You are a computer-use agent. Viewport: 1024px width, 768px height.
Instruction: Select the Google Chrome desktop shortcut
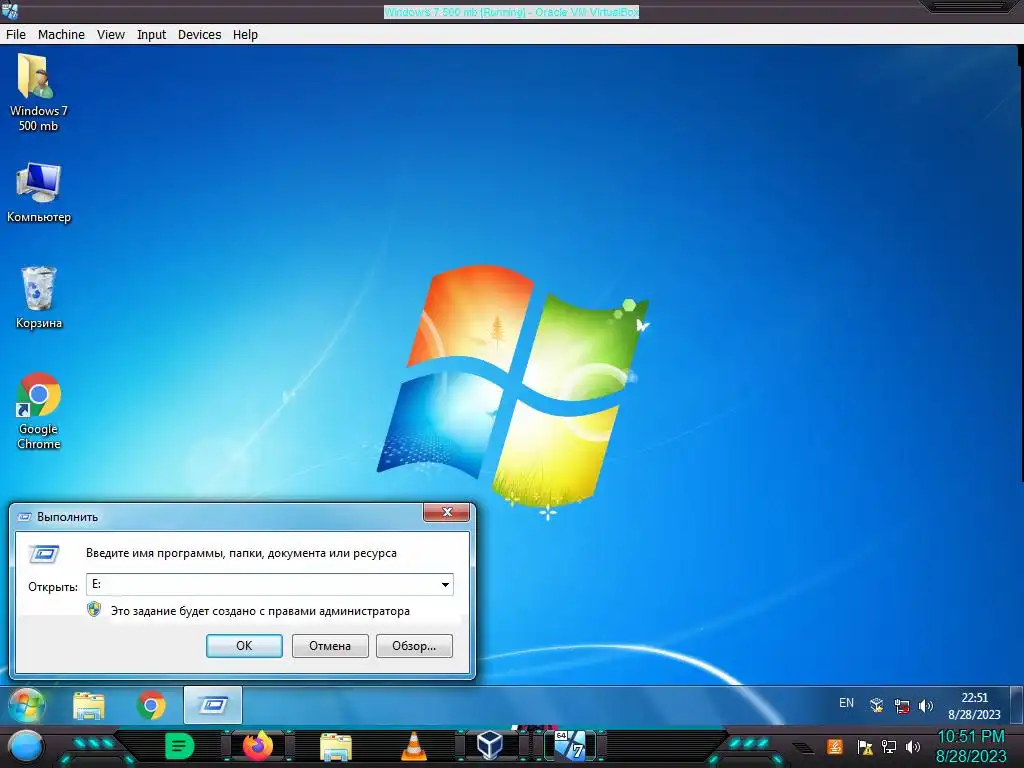pos(39,410)
